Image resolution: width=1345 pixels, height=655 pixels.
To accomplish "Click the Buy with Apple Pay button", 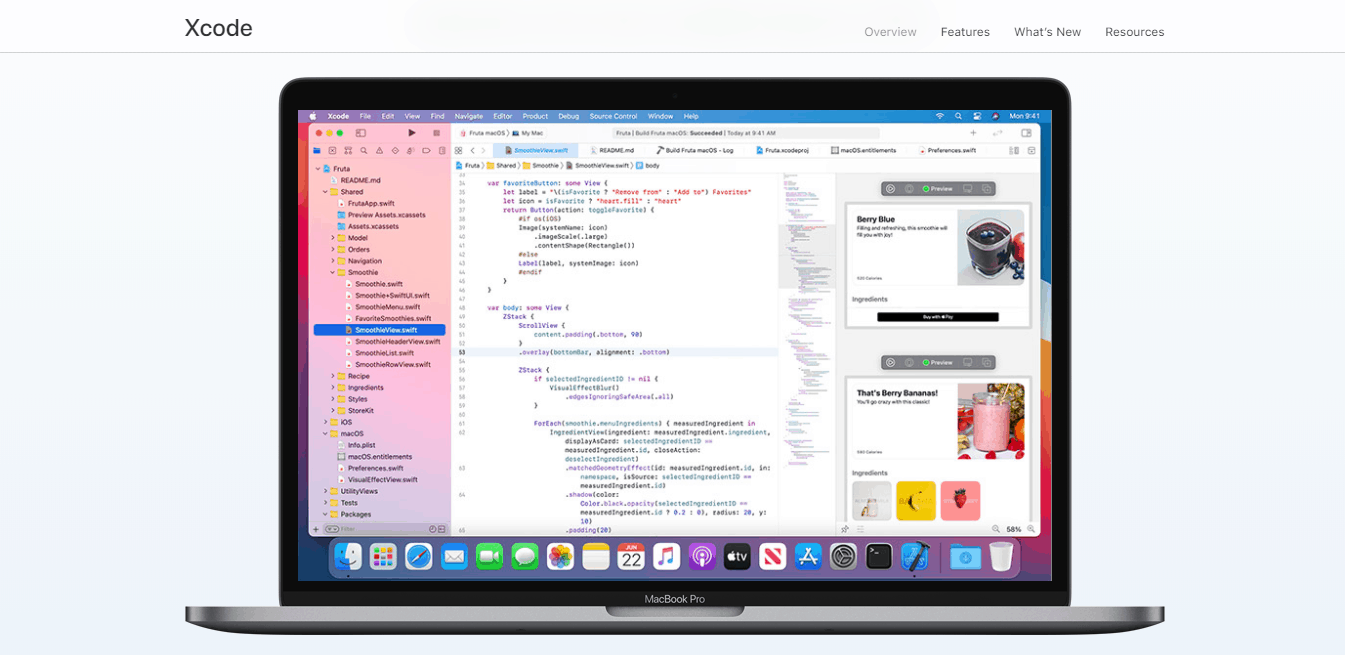I will (x=937, y=316).
